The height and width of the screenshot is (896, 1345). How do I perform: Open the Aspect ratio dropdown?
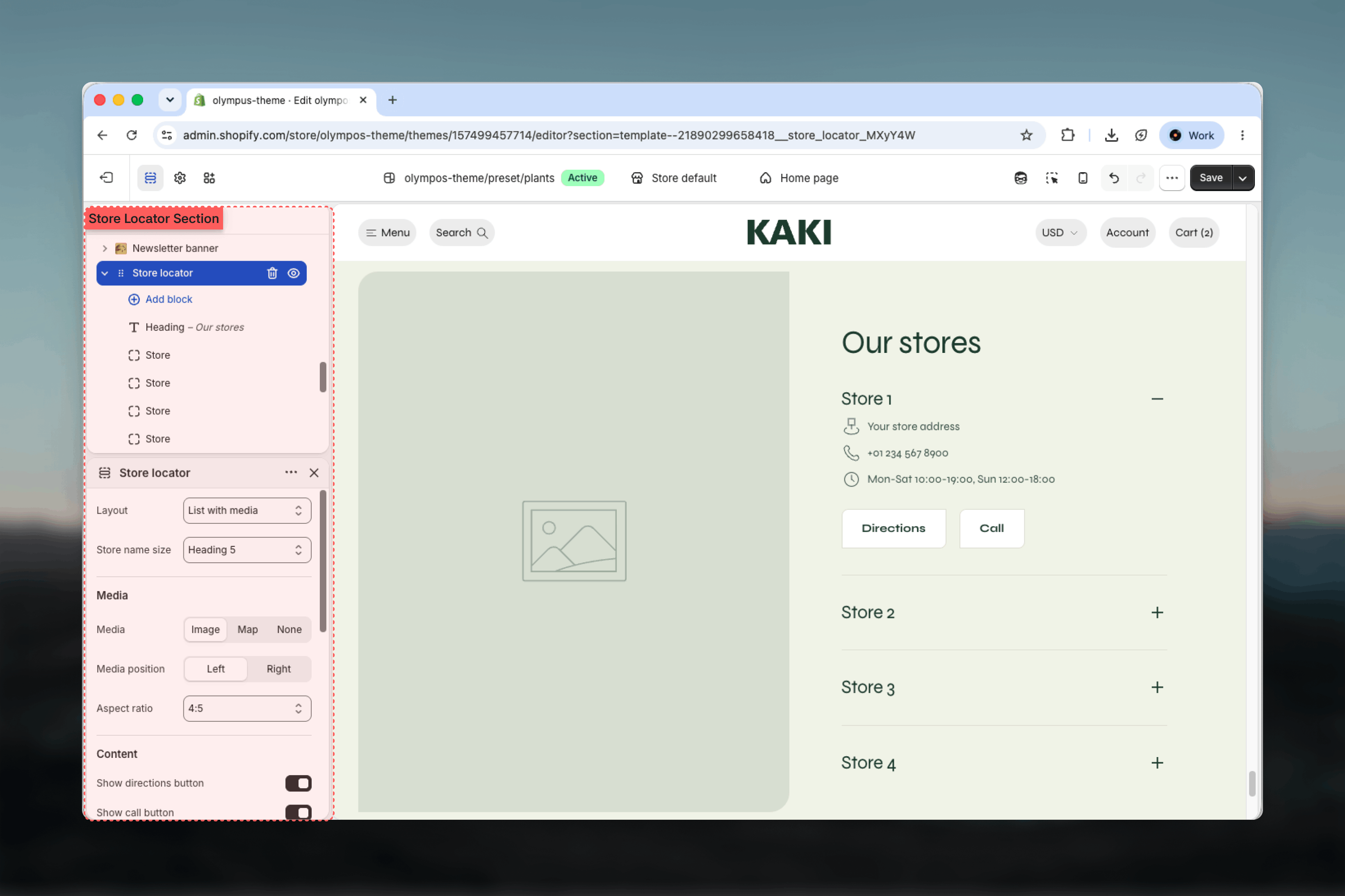[x=247, y=708]
